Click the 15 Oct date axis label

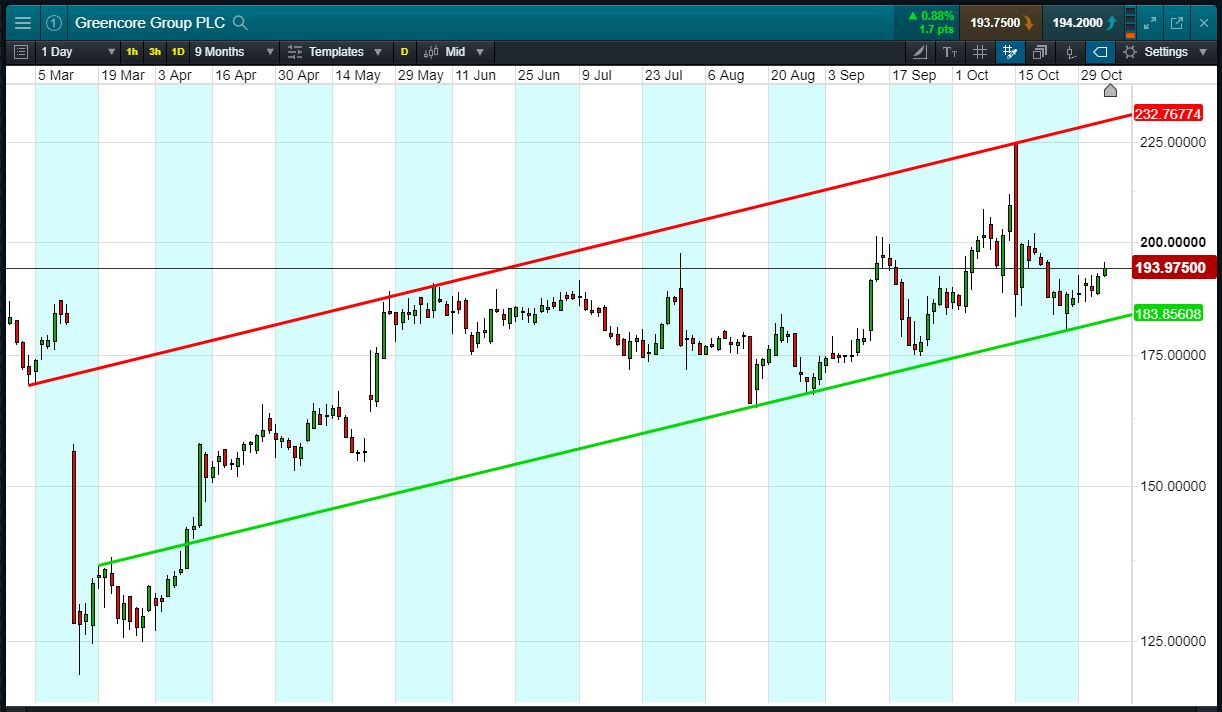click(1038, 75)
